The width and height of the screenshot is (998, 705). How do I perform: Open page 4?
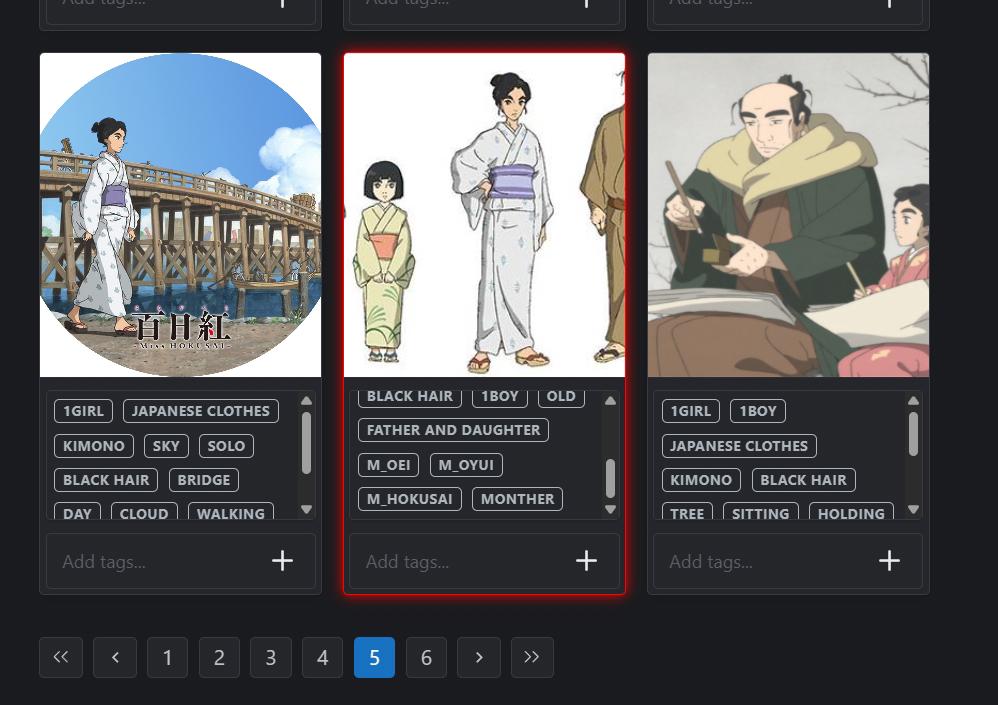(x=323, y=657)
